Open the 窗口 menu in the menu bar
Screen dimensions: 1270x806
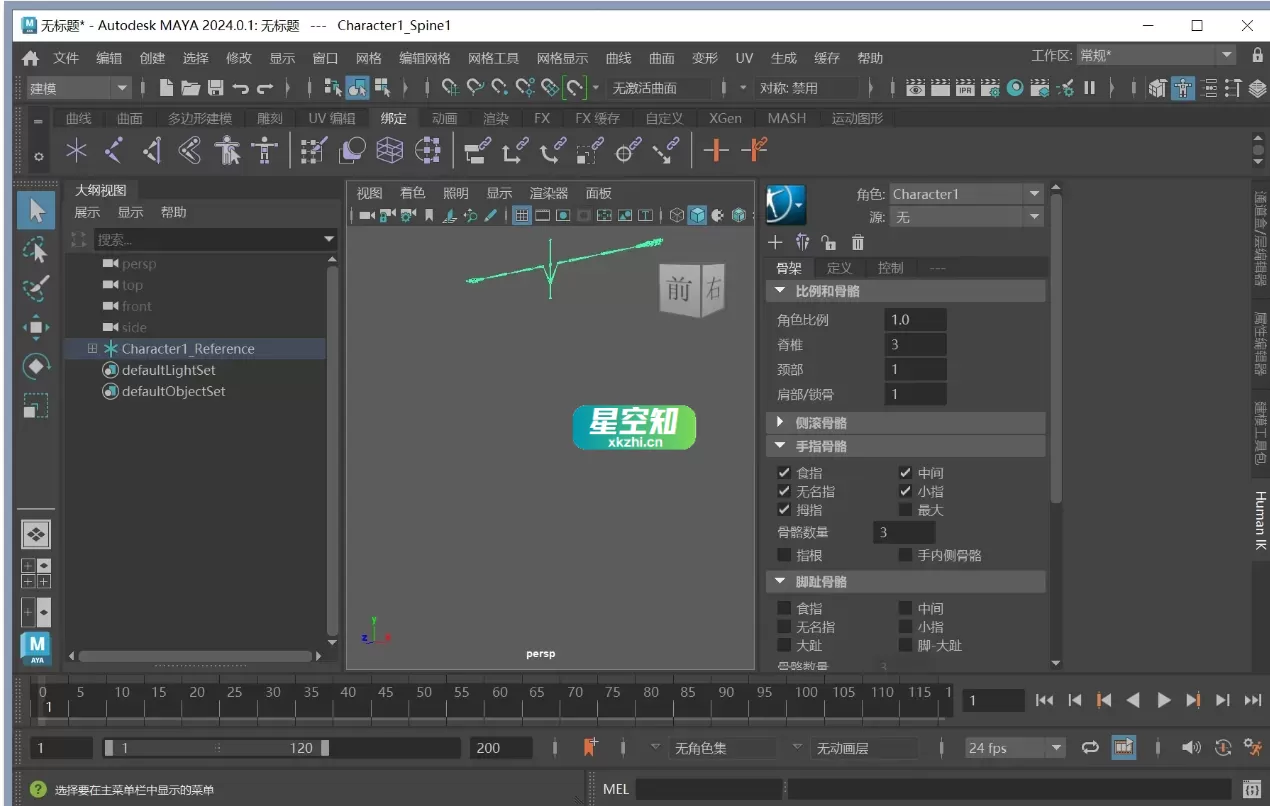(324, 57)
